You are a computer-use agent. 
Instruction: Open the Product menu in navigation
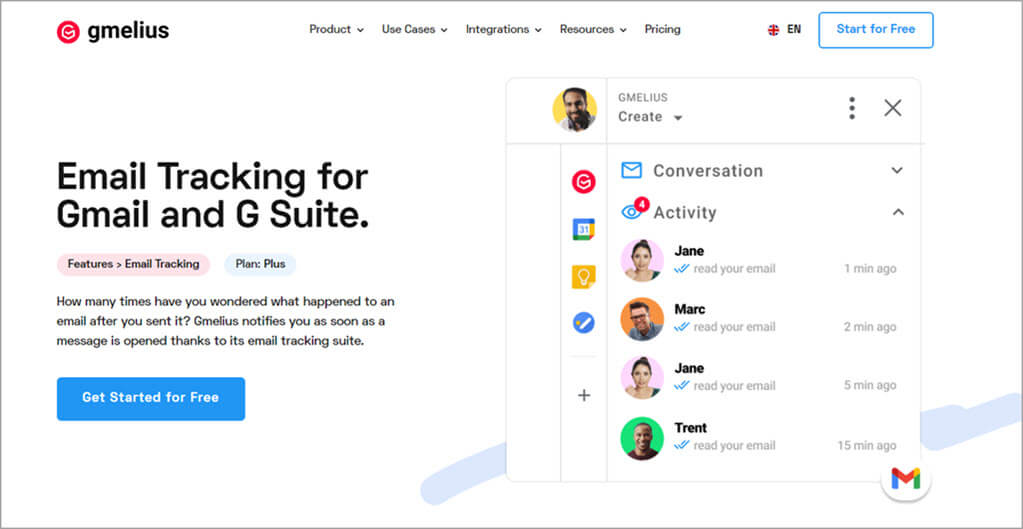click(336, 30)
